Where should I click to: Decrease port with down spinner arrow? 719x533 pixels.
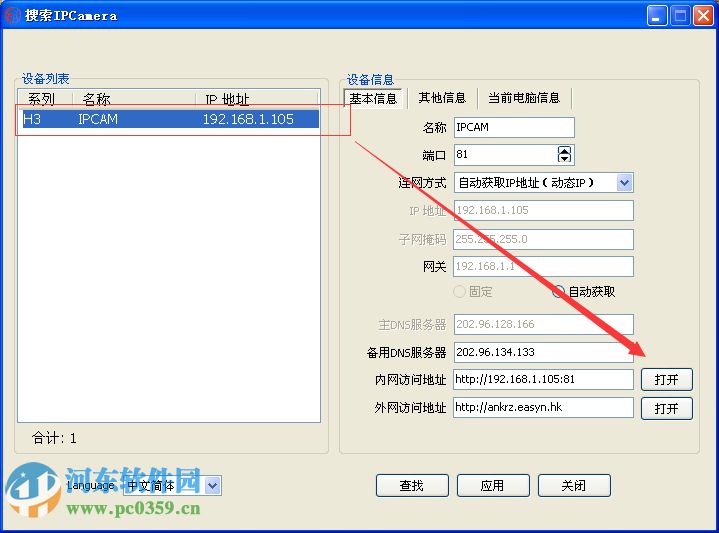point(564,159)
